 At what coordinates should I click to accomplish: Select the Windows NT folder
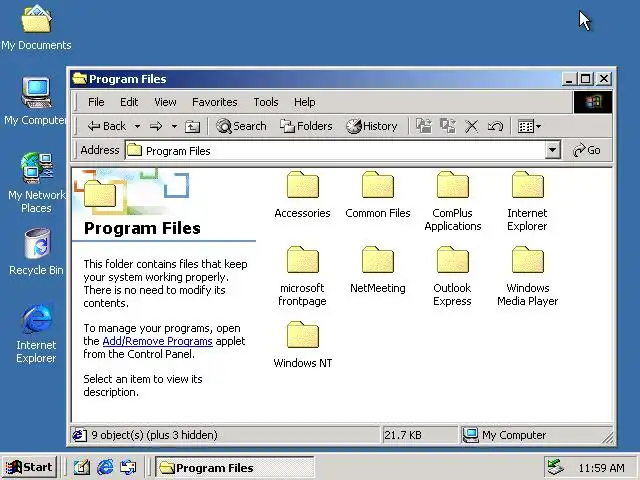click(302, 345)
